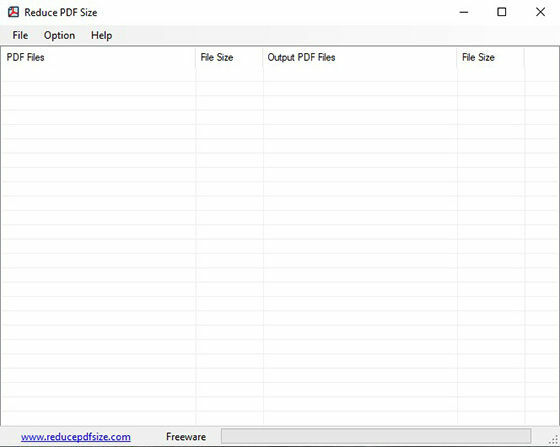Maximize the Reduce PDF Size window
The width and height of the screenshot is (560, 447).
click(502, 12)
